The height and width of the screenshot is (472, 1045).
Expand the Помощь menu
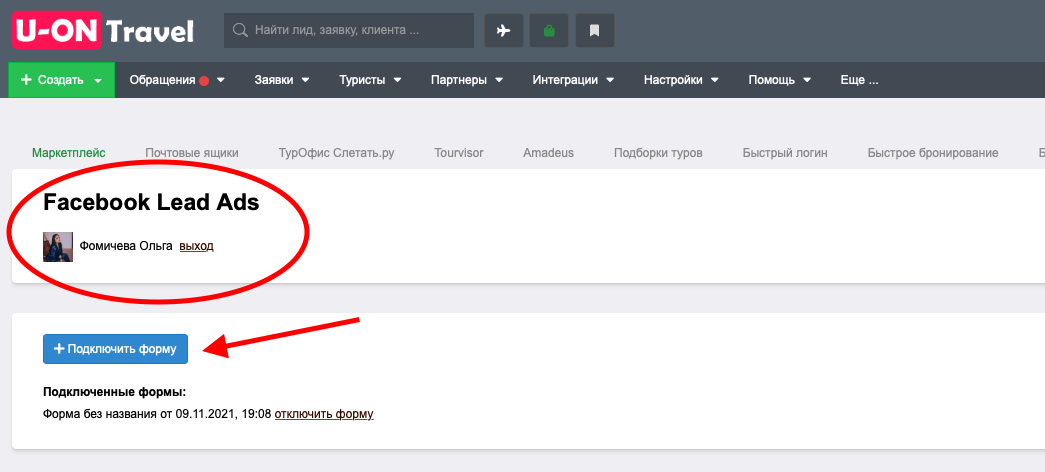[779, 80]
